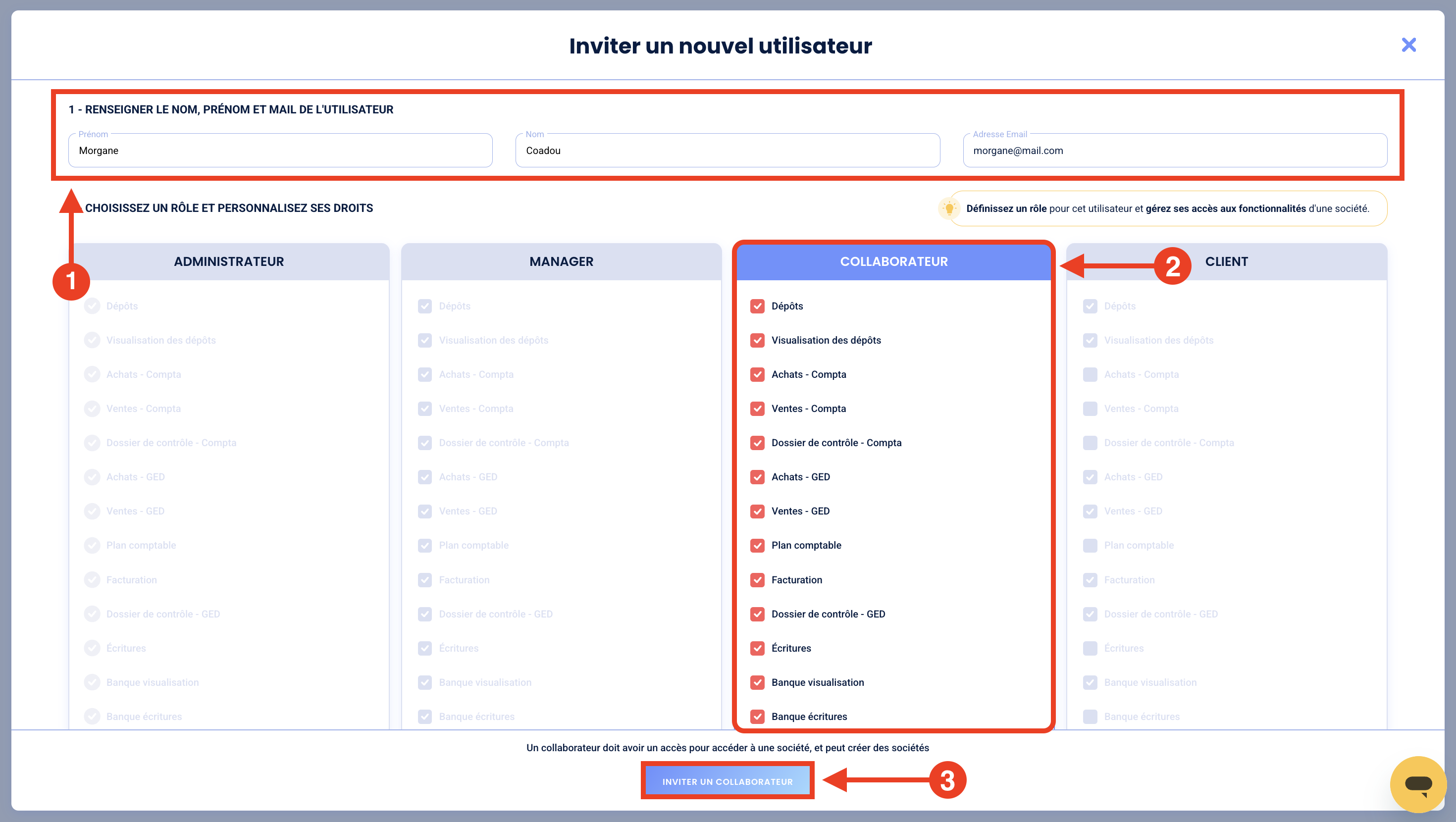Click 'Achats - GED' label under Manager
The height and width of the screenshot is (822, 1456).
point(468,477)
